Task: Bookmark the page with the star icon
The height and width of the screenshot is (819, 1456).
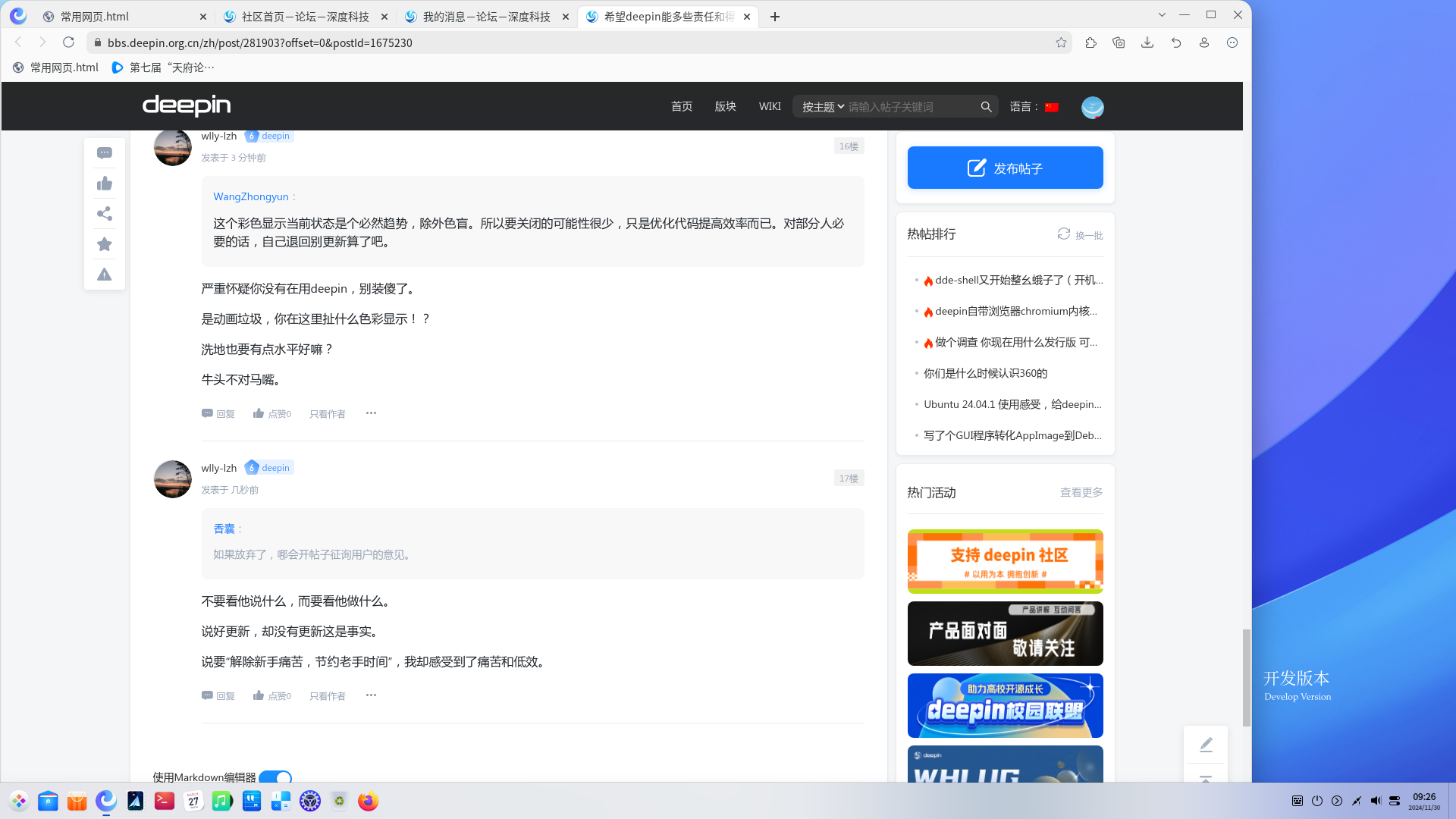Action: [1061, 42]
